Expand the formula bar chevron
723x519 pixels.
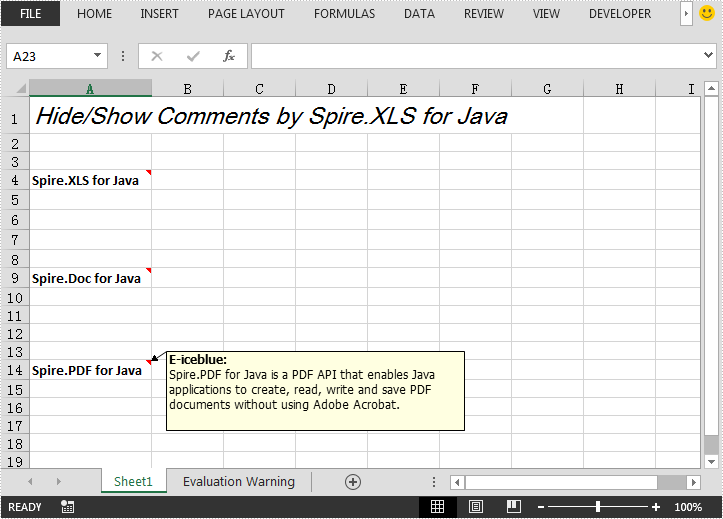pyautogui.click(x=708, y=55)
